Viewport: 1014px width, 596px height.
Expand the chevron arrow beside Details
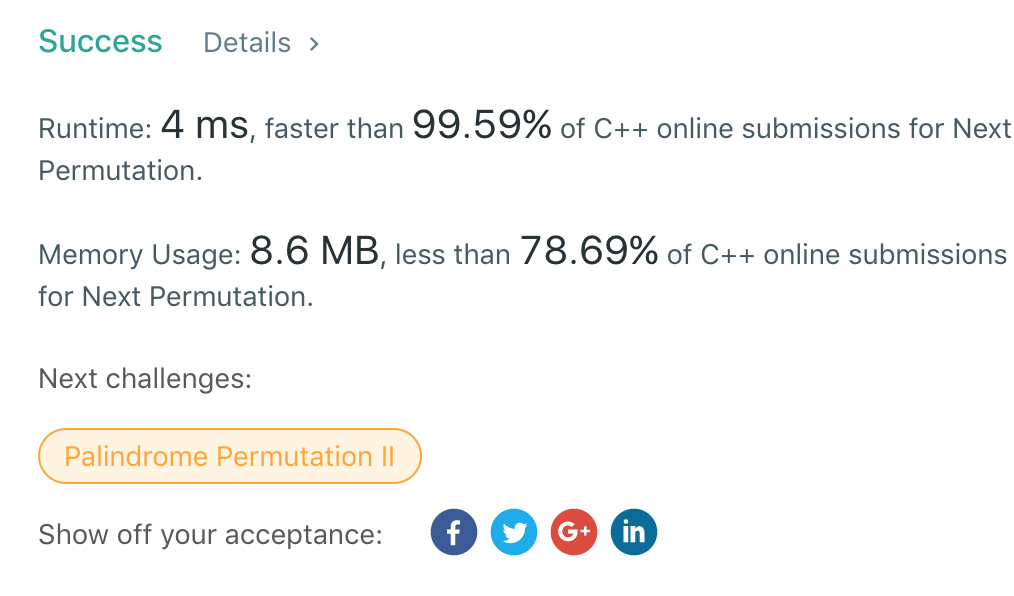click(x=314, y=43)
